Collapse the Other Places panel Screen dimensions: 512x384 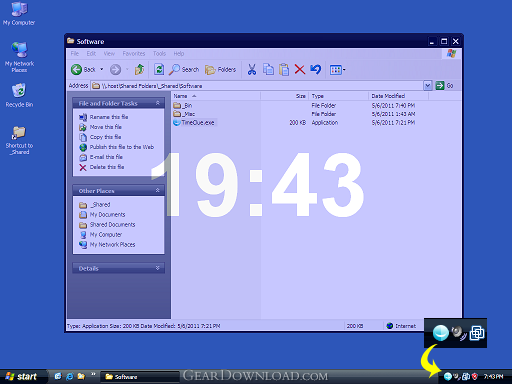157,191
